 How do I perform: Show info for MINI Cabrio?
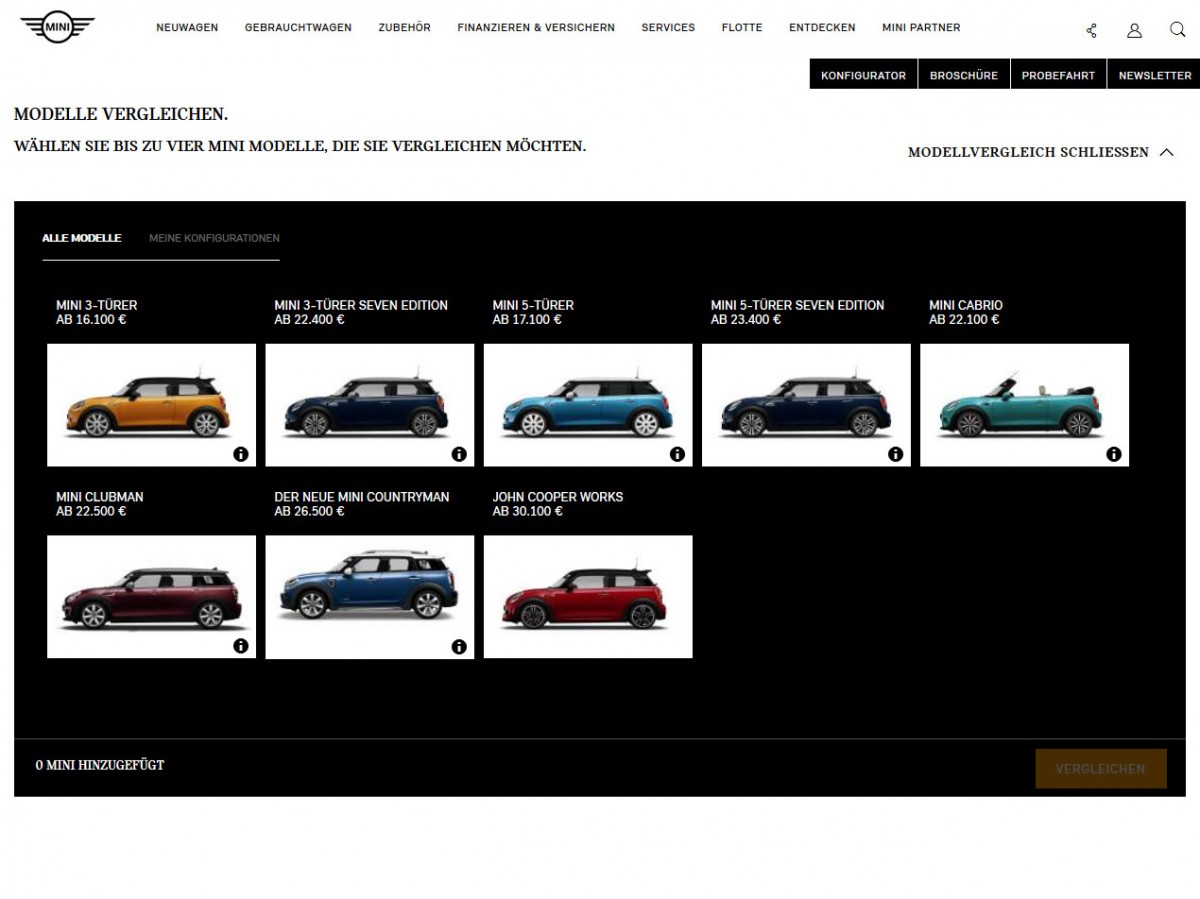click(x=1114, y=454)
